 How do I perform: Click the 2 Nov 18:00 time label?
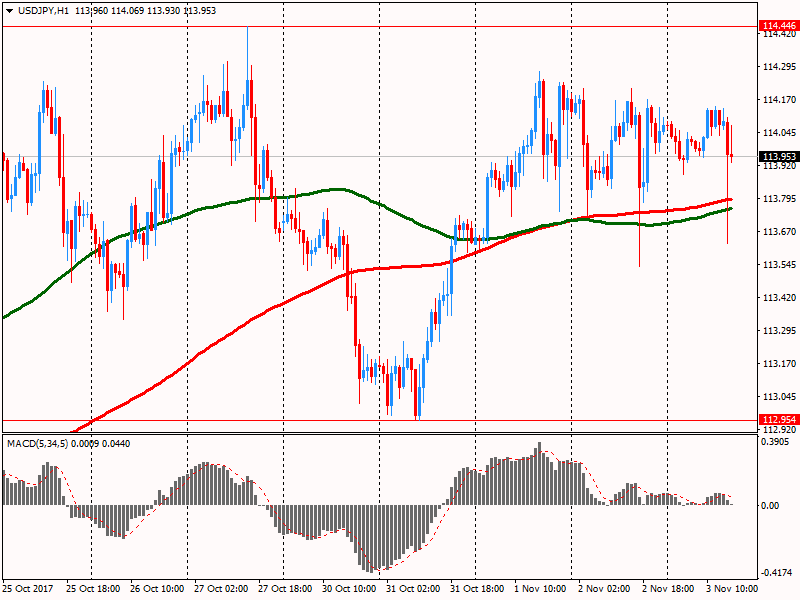(668, 589)
